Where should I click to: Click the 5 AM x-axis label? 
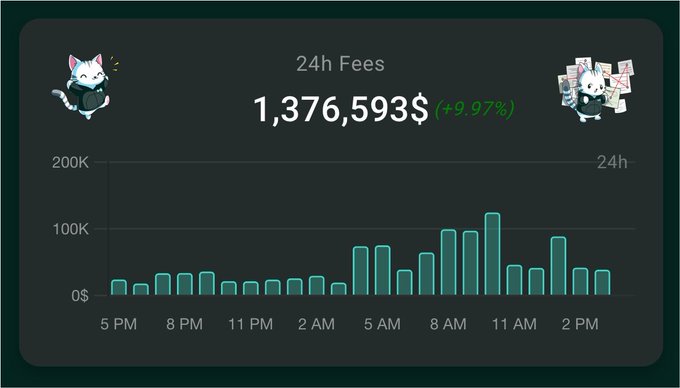pyautogui.click(x=382, y=324)
